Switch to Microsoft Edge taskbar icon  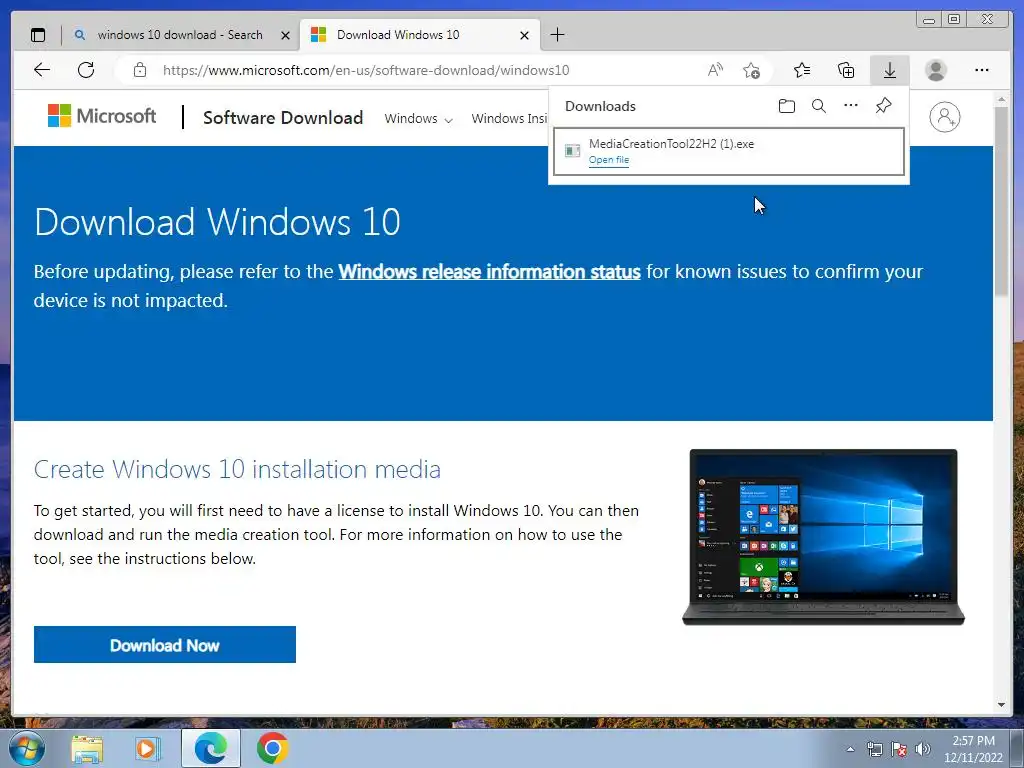[x=210, y=748]
